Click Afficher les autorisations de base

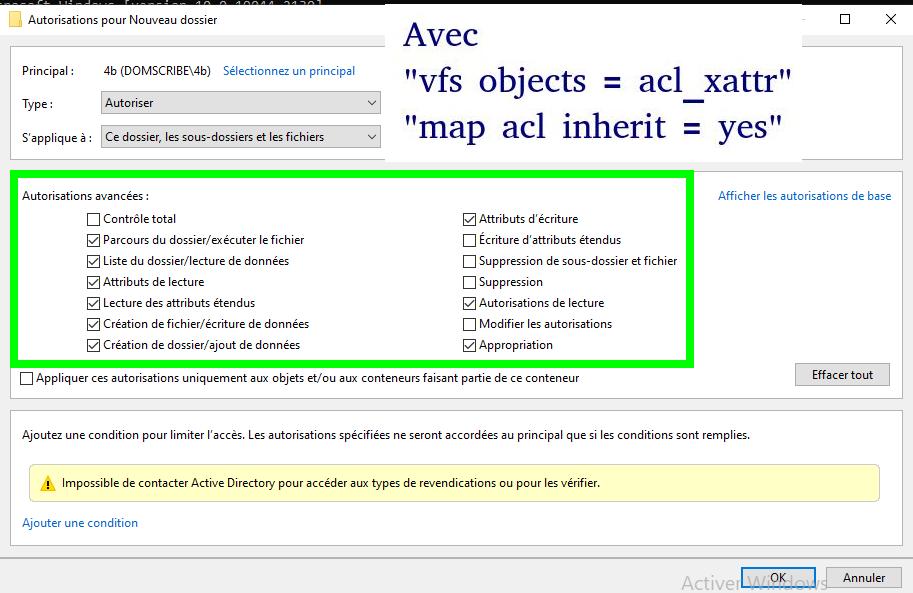[804, 196]
